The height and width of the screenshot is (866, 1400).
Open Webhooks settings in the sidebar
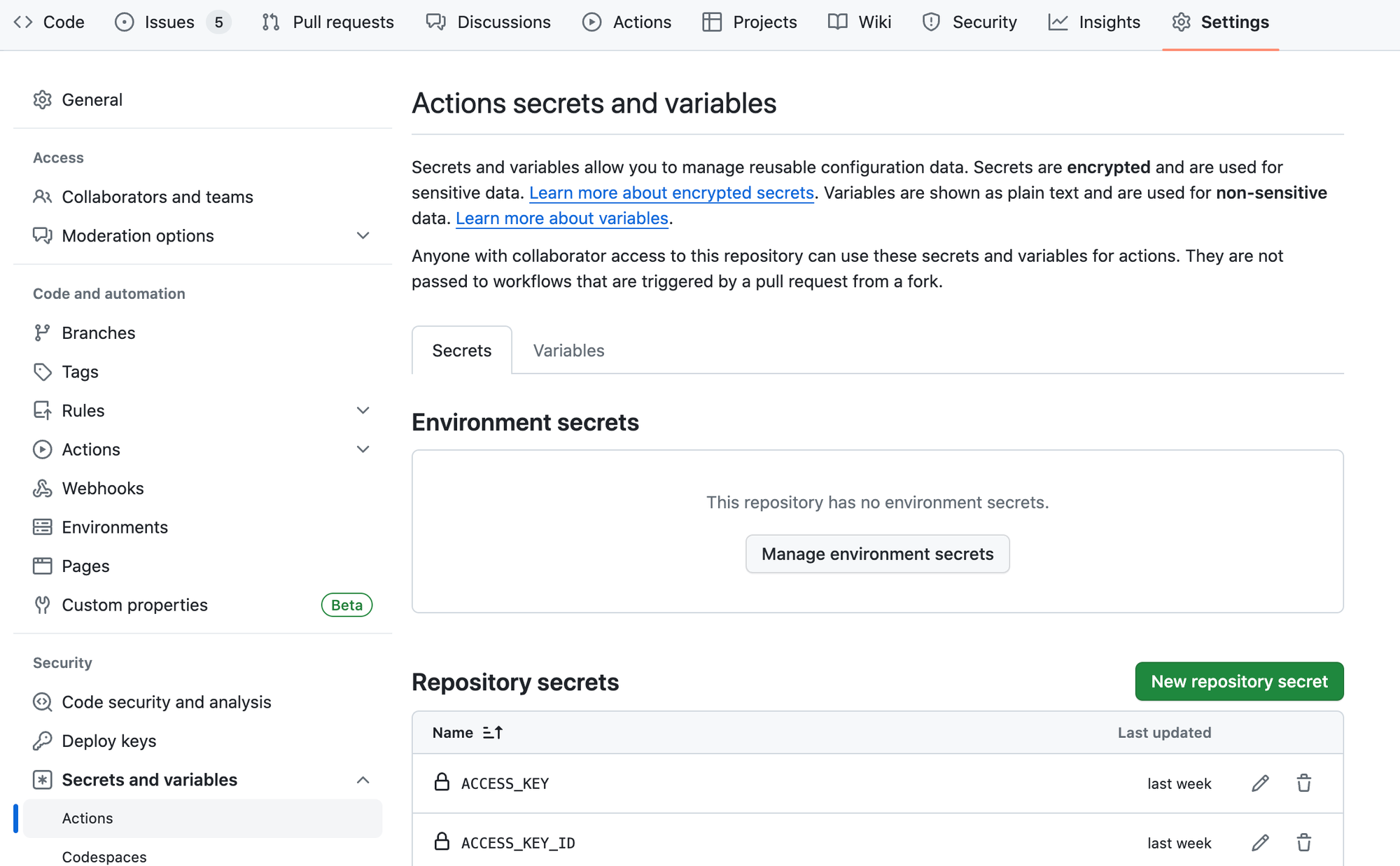(x=102, y=489)
